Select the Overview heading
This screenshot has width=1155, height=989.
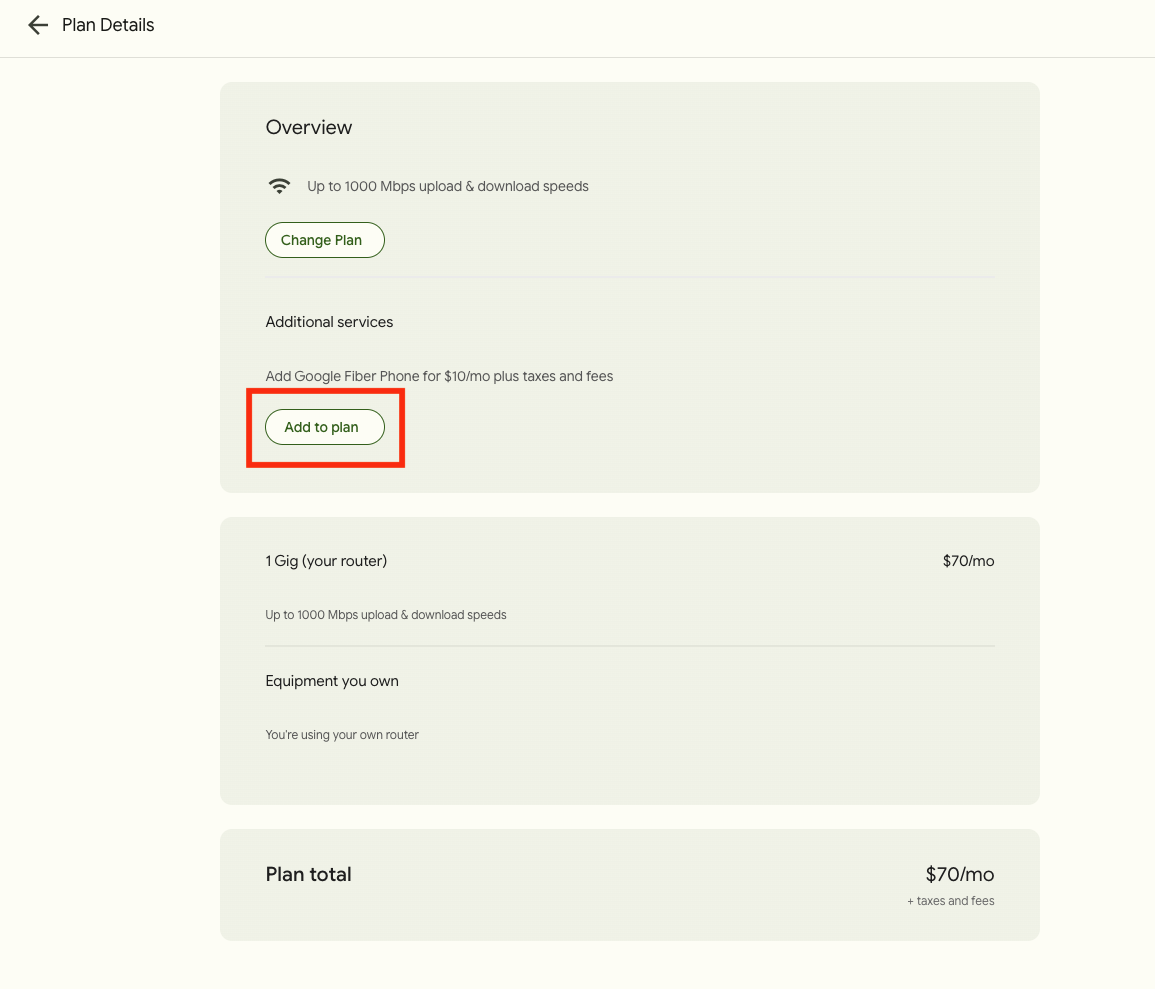[308, 127]
